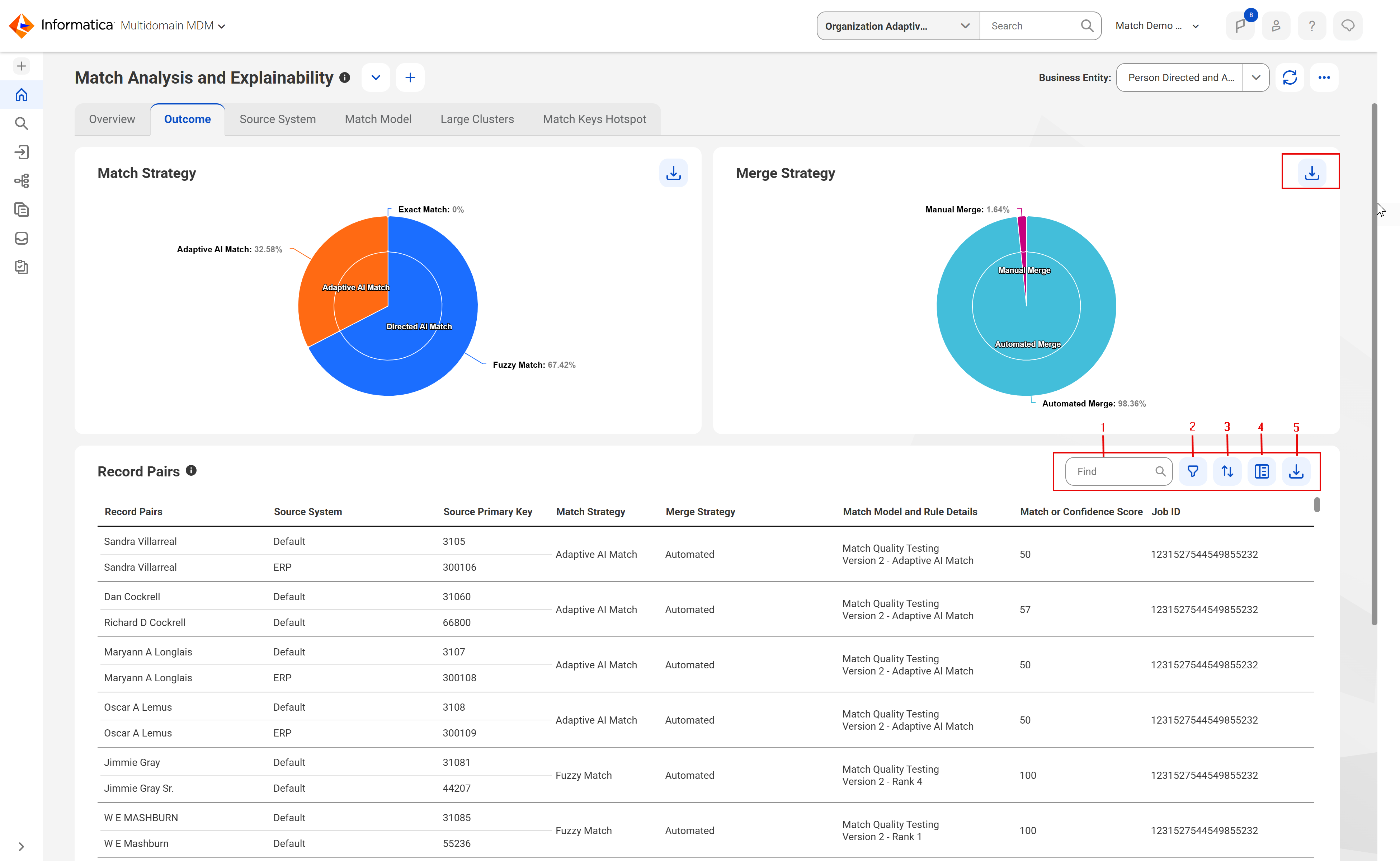Click the Record Pairs info icon
Screen dimensions: 1400x861
tap(191, 470)
